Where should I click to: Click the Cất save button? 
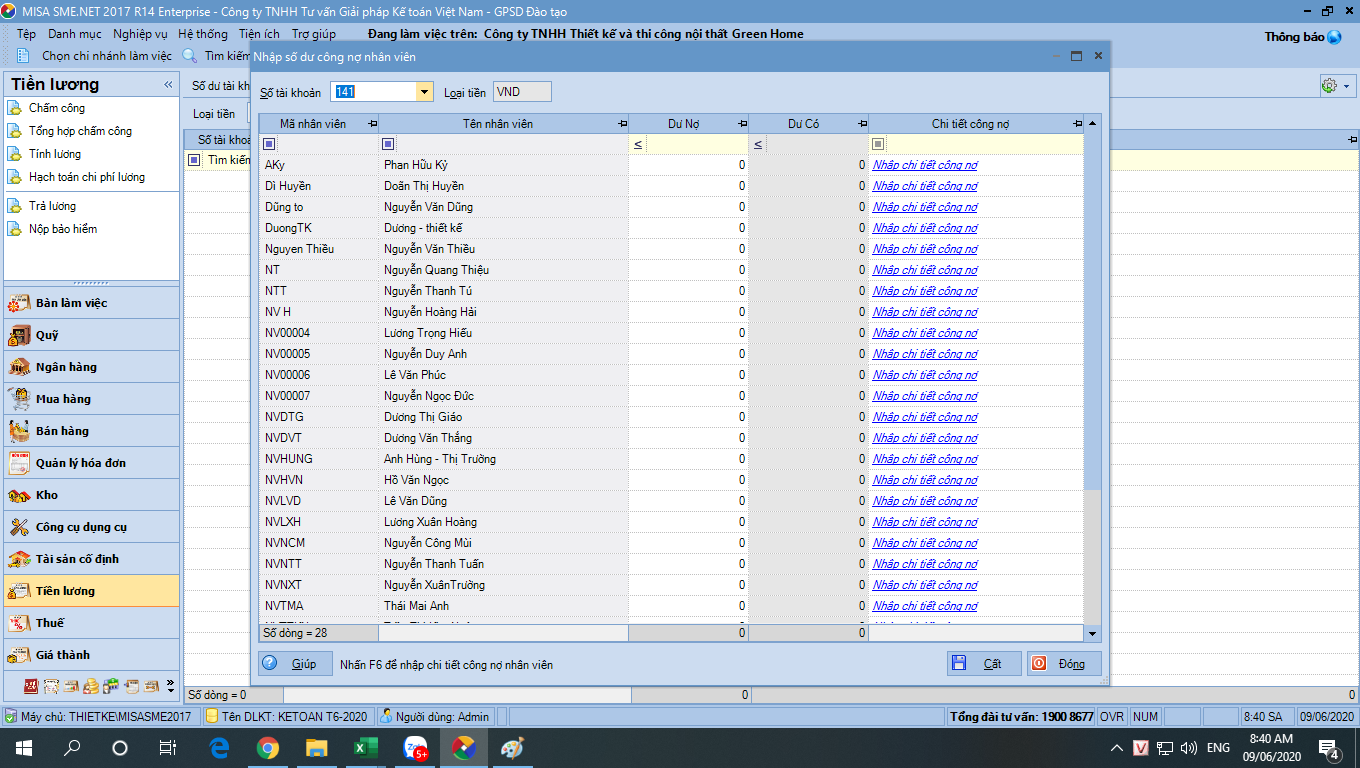coord(984,664)
